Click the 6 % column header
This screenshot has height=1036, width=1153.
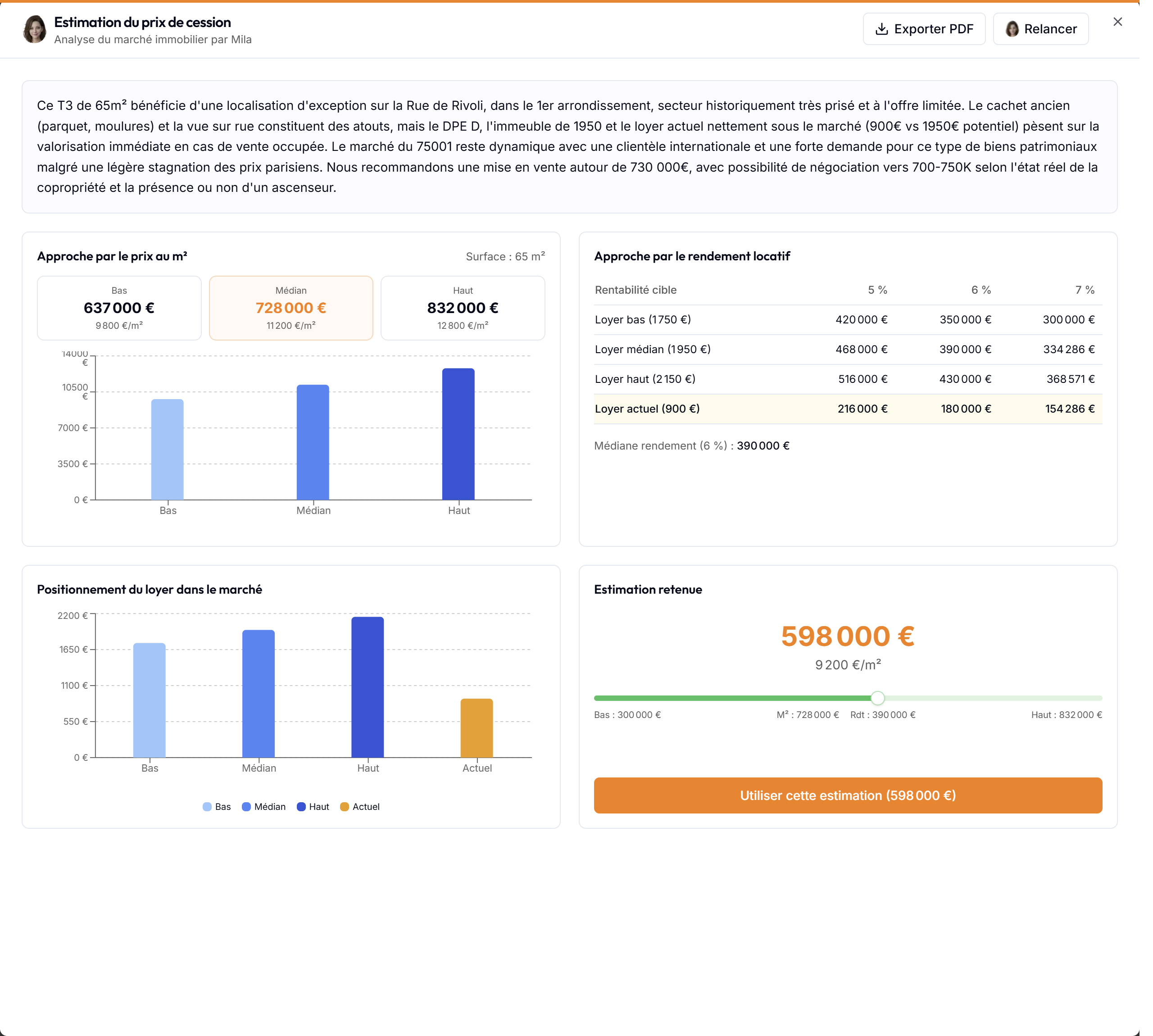tap(981, 290)
